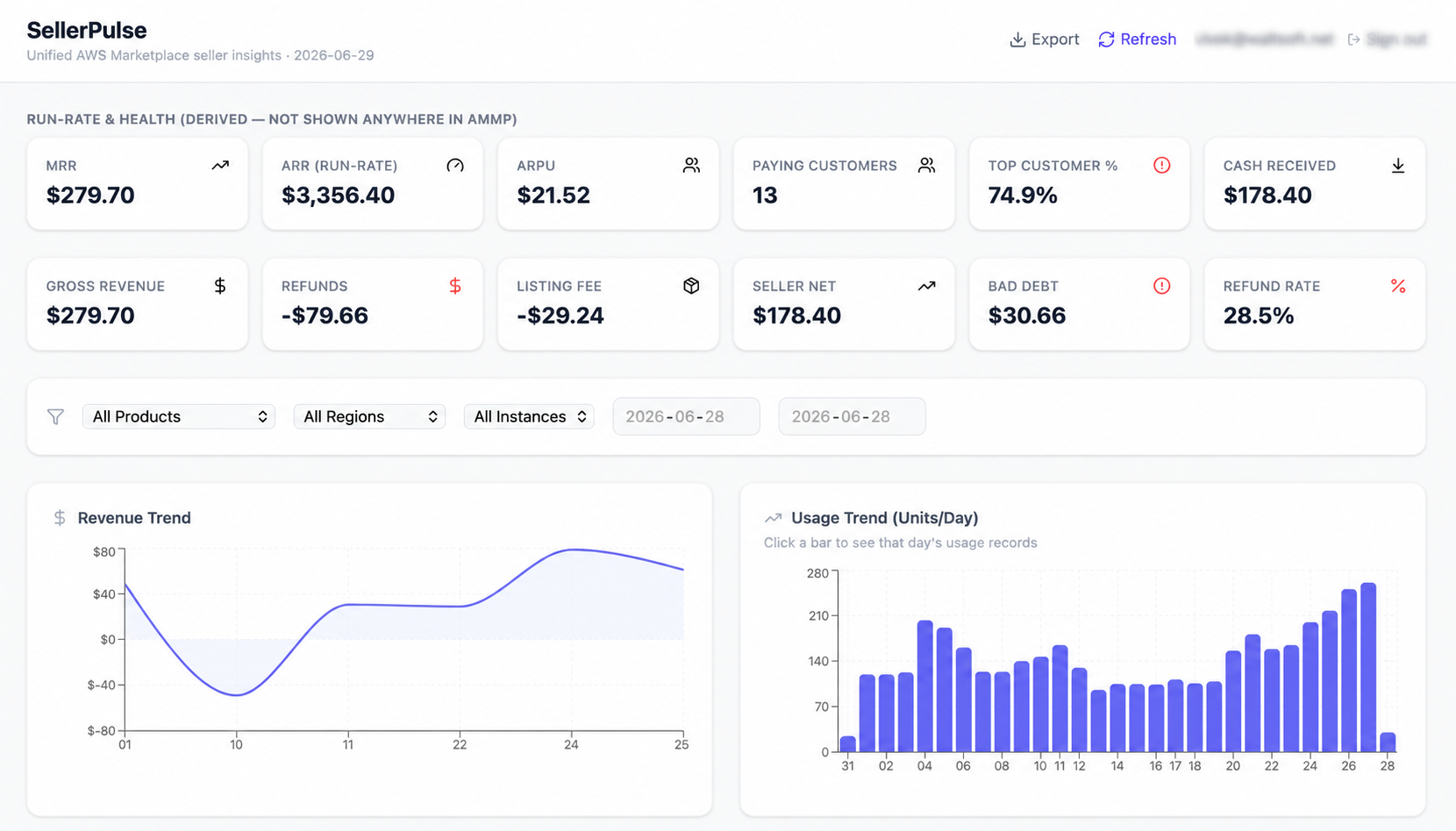This screenshot has width=1456, height=831.
Task: Click the filter funnel icon
Action: 56,416
